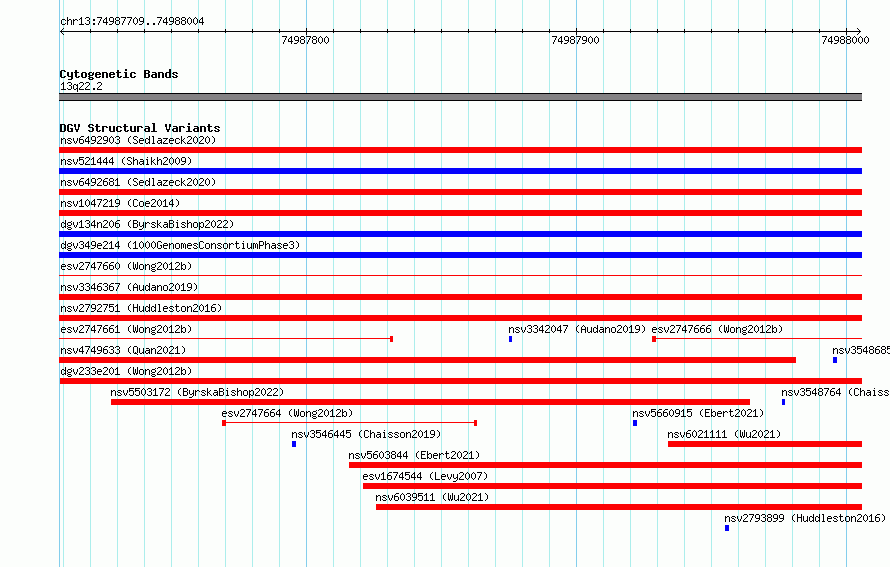Open esv2747664 (Wong2012b) label
The image size is (890, 567).
point(287,413)
